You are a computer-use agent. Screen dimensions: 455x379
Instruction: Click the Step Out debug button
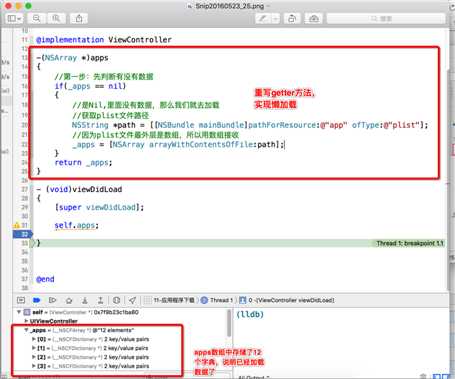(x=100, y=300)
